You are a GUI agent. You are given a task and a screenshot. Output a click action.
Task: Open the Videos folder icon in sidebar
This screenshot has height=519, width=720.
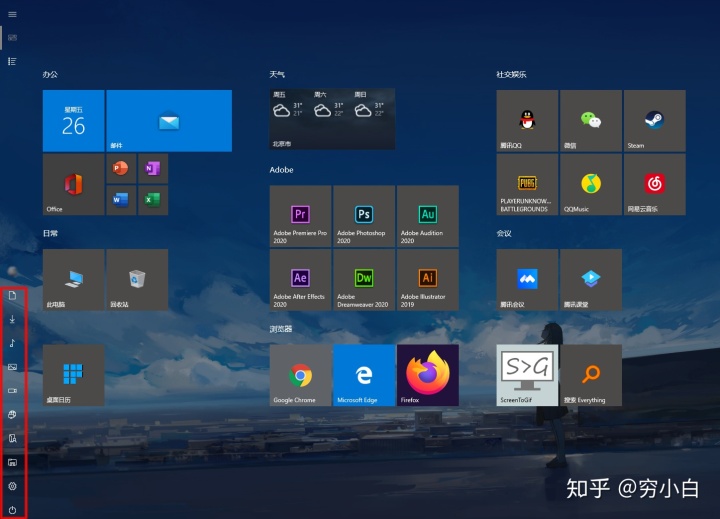(12, 391)
